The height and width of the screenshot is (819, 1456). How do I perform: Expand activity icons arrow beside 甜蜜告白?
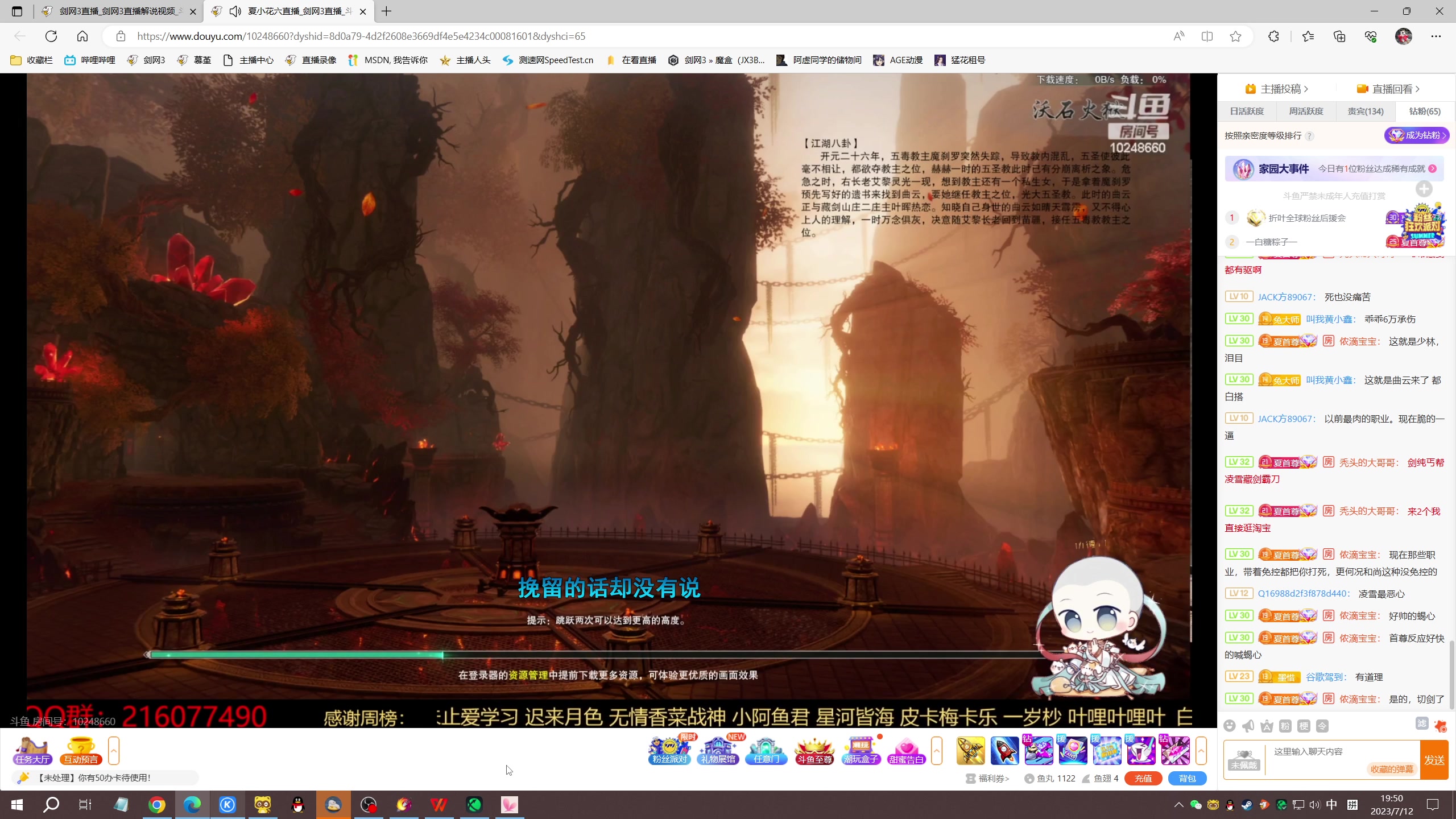point(936,751)
